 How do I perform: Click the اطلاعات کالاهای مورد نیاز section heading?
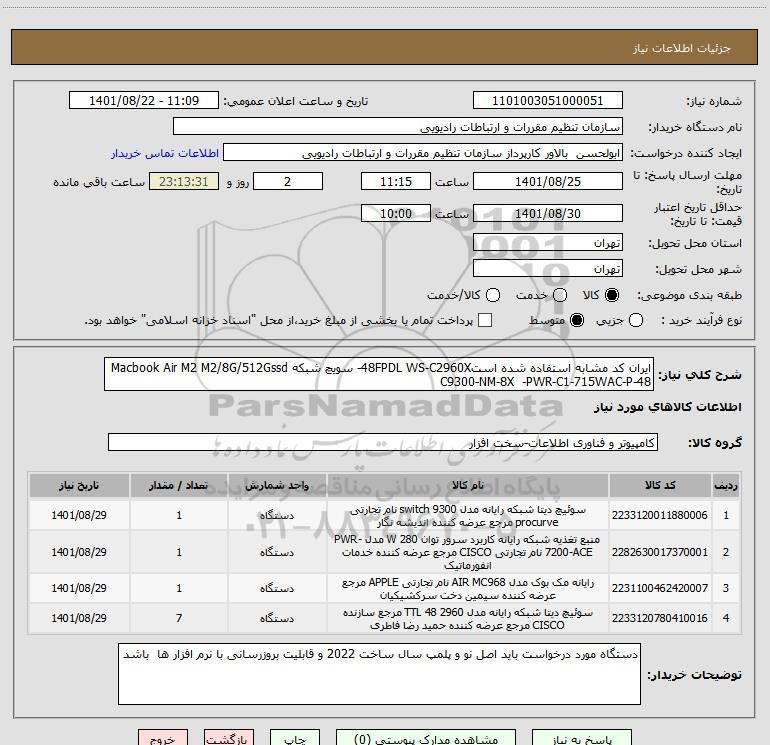[667, 407]
